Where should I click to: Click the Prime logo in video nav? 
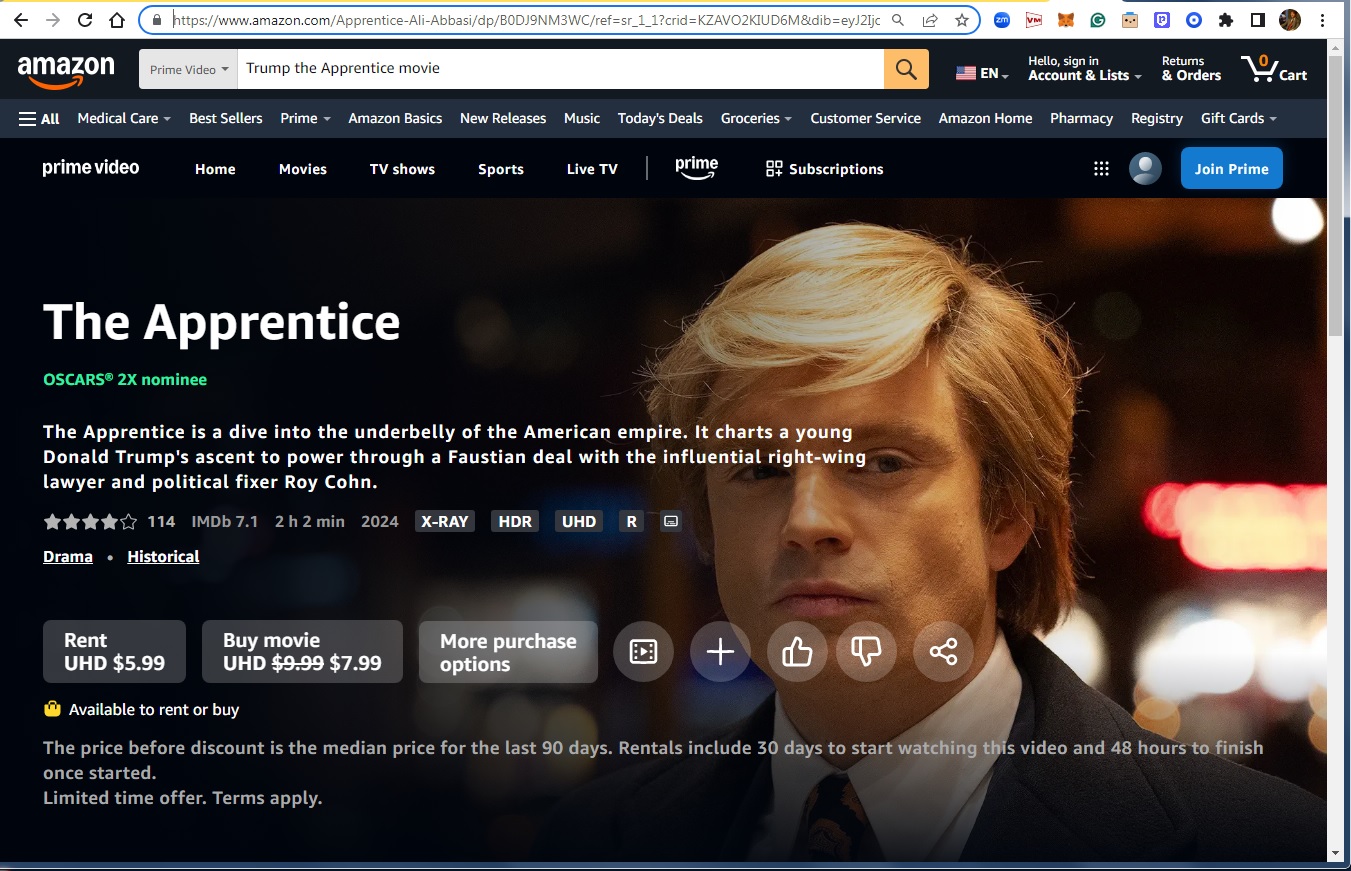pyautogui.click(x=696, y=168)
